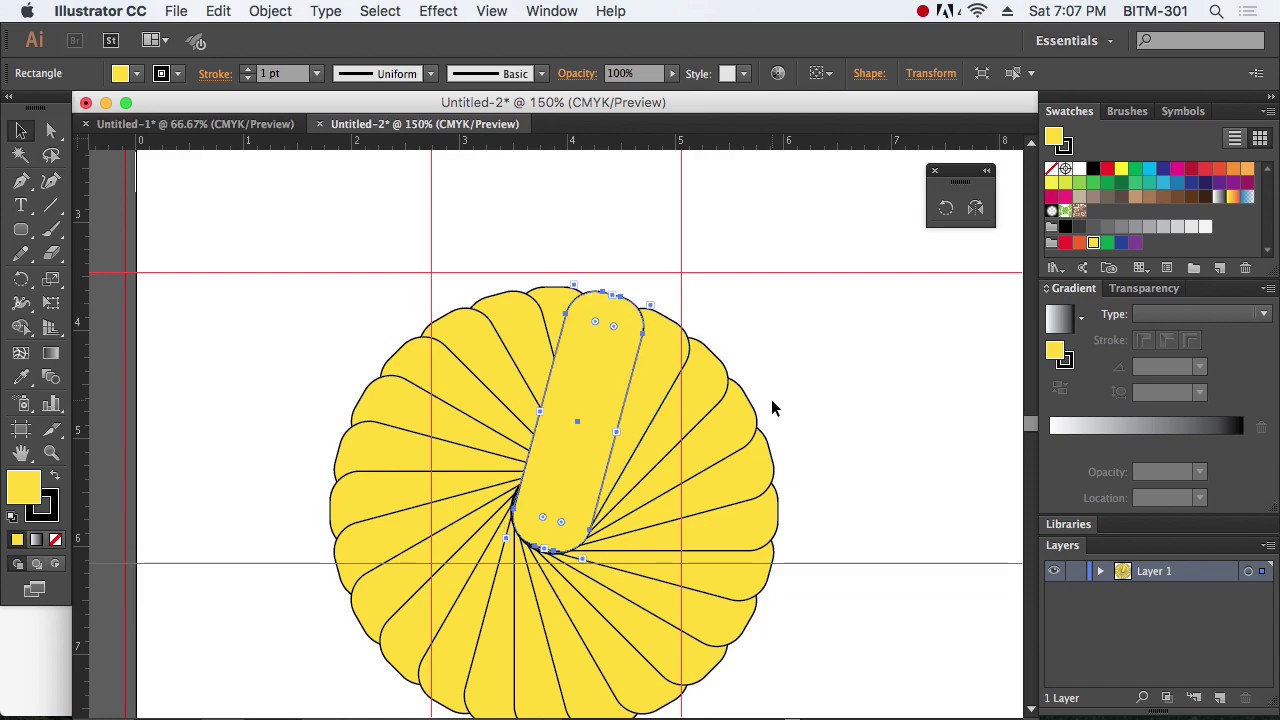The width and height of the screenshot is (1280, 720).
Task: Open Basic brush definition dropdown
Action: tap(541, 73)
